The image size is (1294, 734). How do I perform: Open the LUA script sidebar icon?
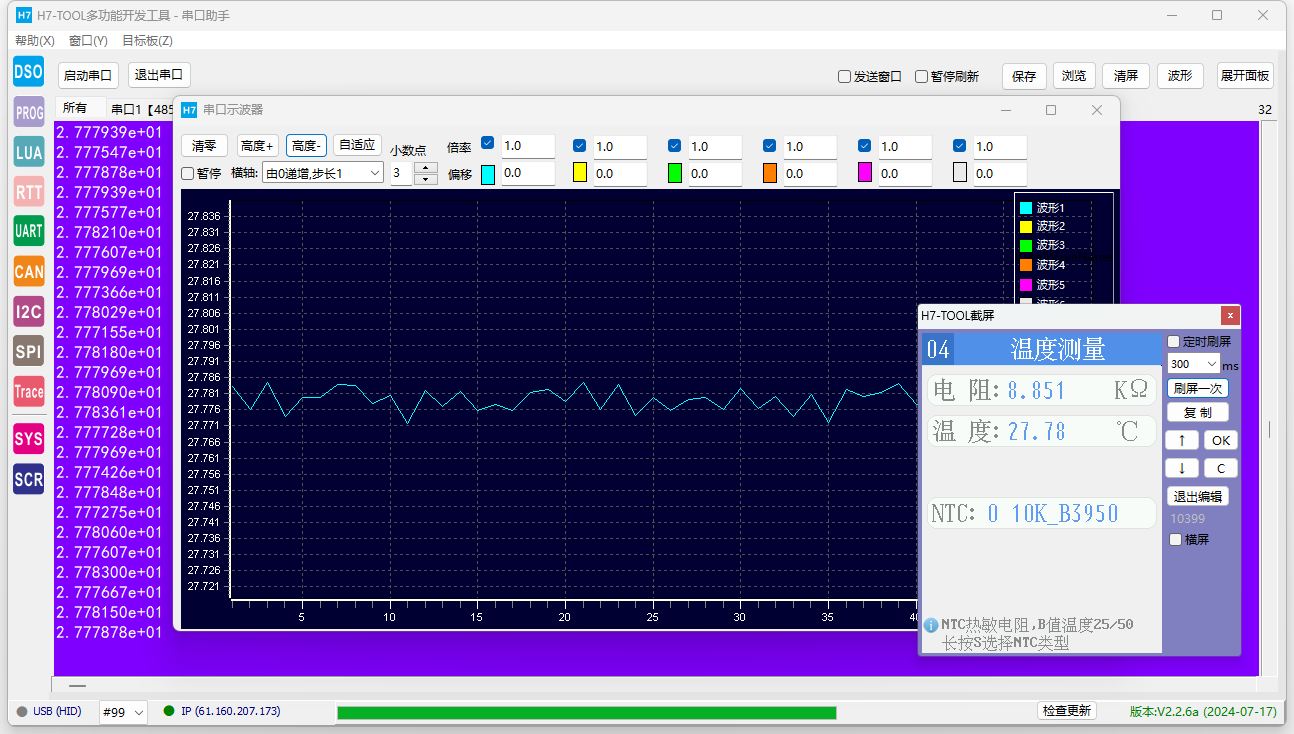pyautogui.click(x=29, y=153)
